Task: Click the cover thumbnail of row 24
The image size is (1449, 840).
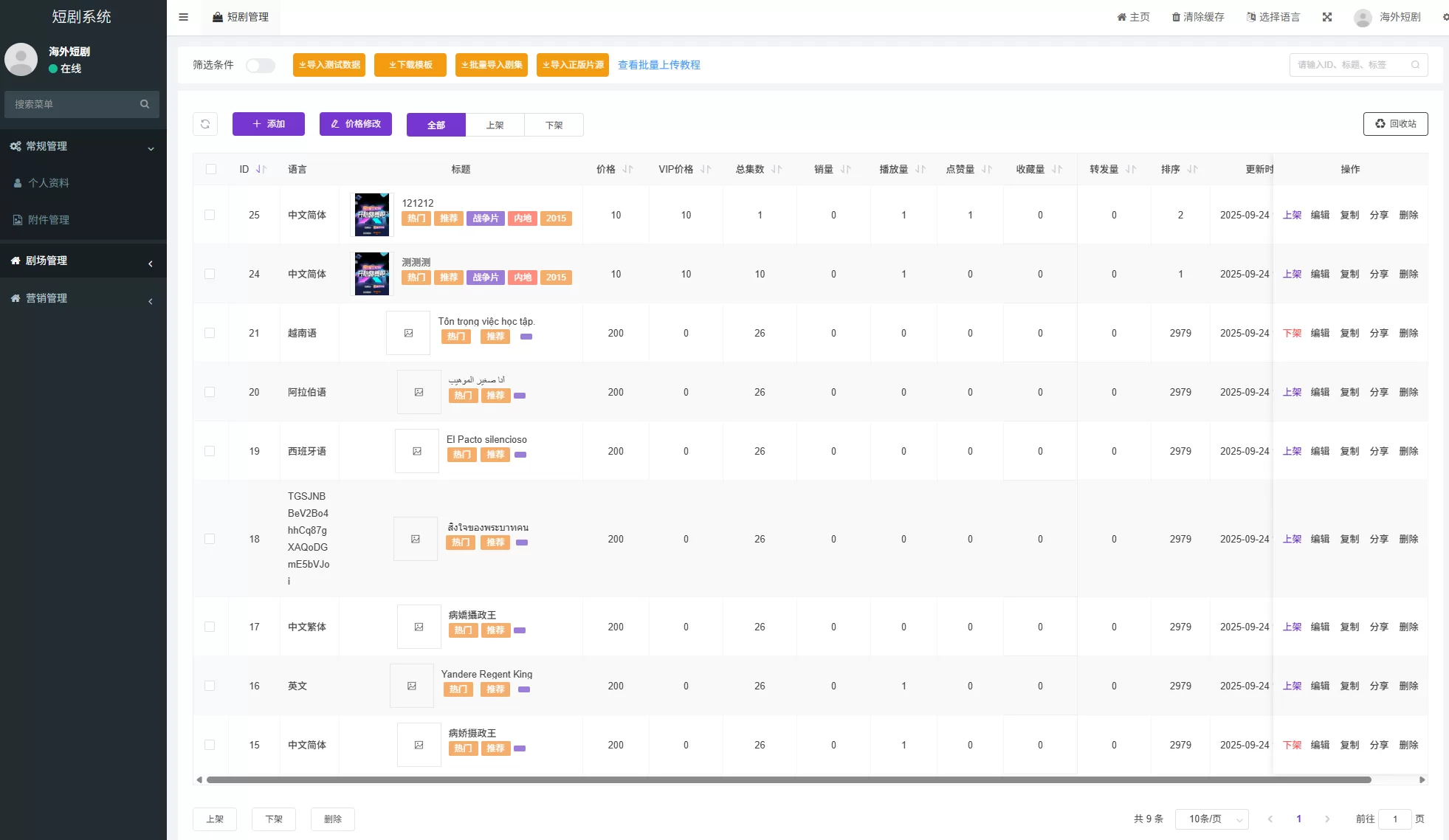Action: pos(372,274)
